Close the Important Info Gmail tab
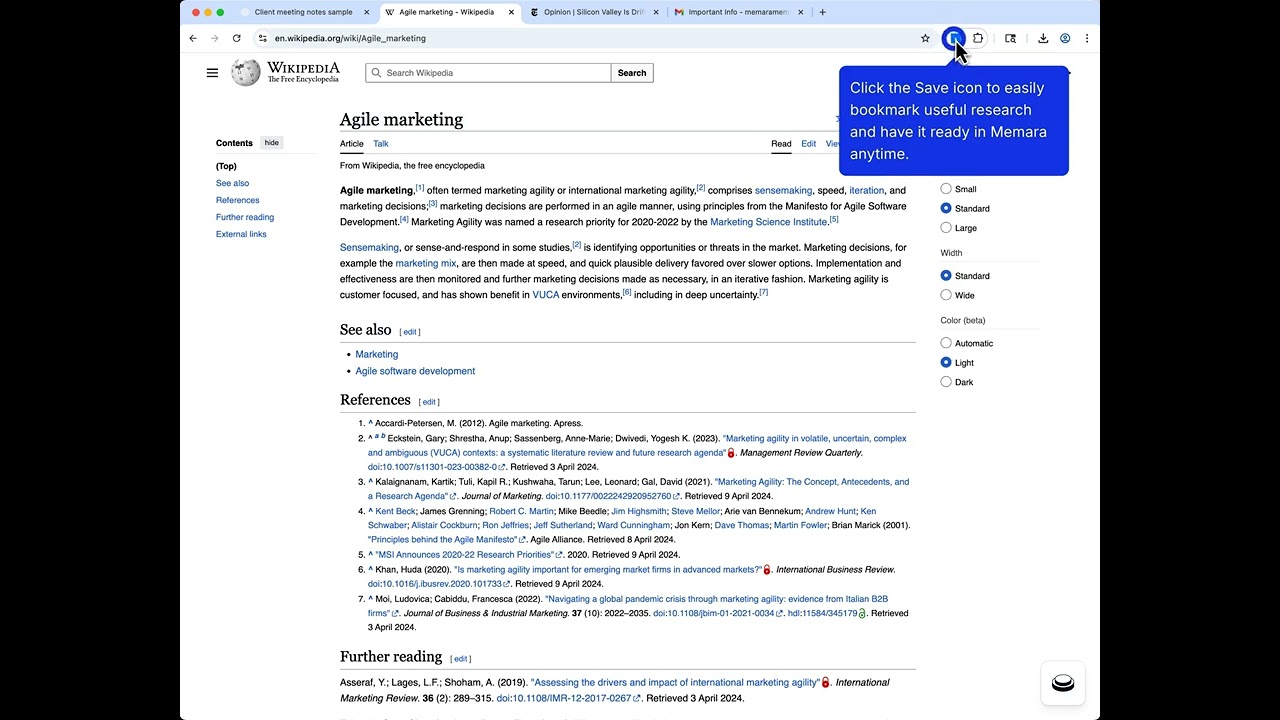 [801, 12]
